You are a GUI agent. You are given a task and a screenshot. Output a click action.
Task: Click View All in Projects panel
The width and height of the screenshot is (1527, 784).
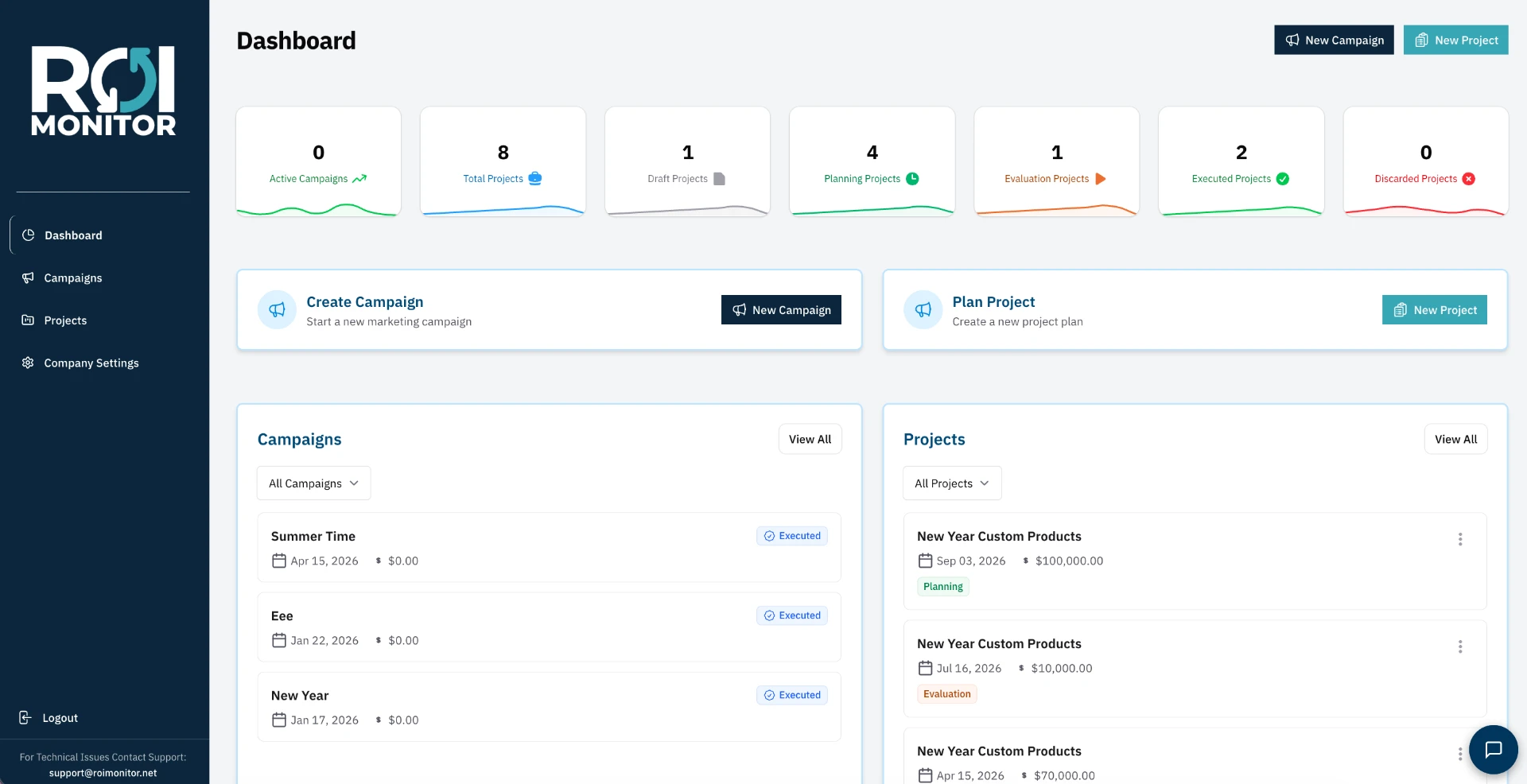[x=1455, y=439]
